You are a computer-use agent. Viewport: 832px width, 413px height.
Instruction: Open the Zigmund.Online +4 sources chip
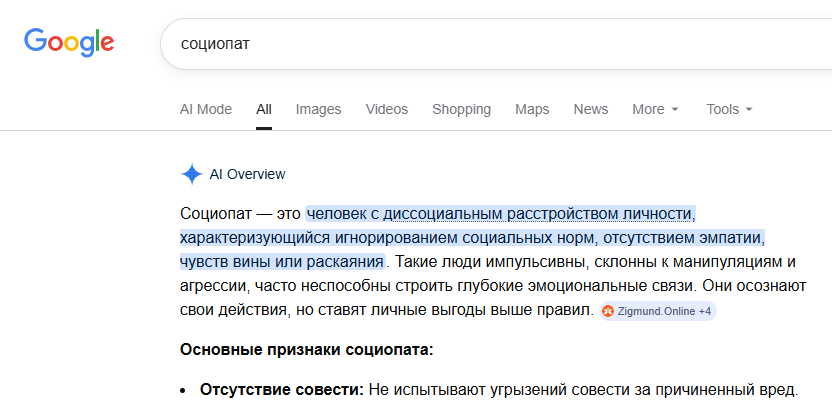tap(658, 311)
